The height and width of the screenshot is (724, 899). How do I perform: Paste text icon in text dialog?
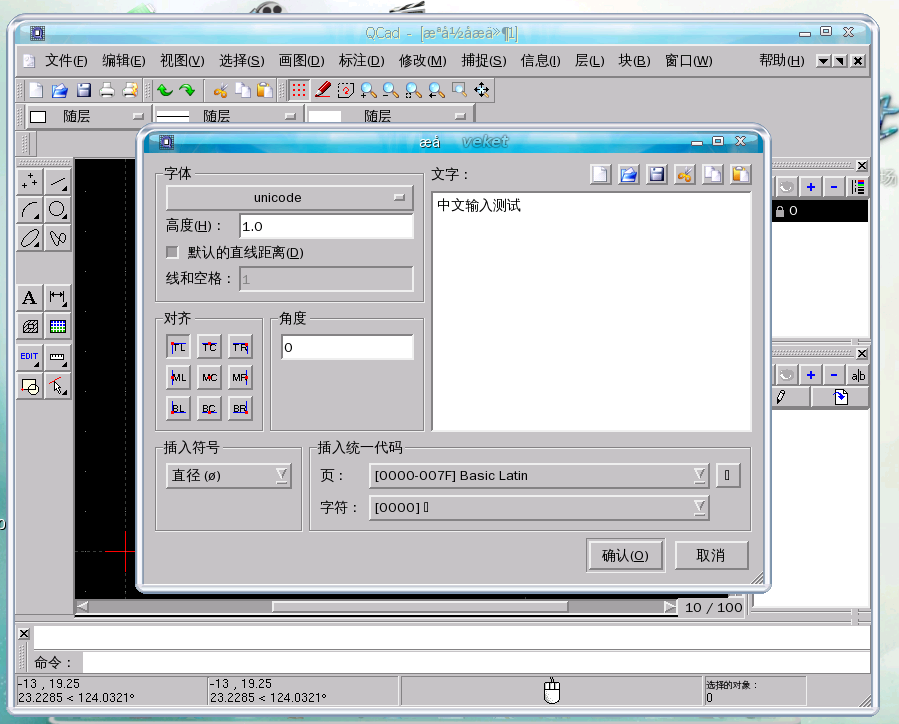(740, 174)
